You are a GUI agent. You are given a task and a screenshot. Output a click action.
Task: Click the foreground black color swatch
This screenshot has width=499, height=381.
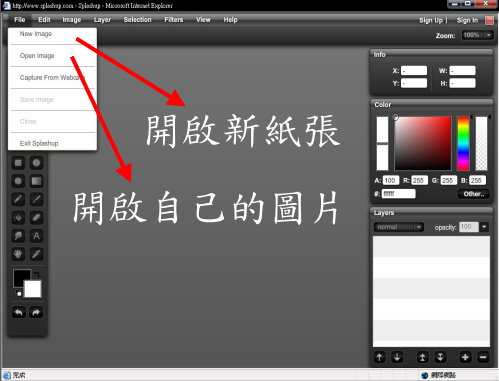20,277
